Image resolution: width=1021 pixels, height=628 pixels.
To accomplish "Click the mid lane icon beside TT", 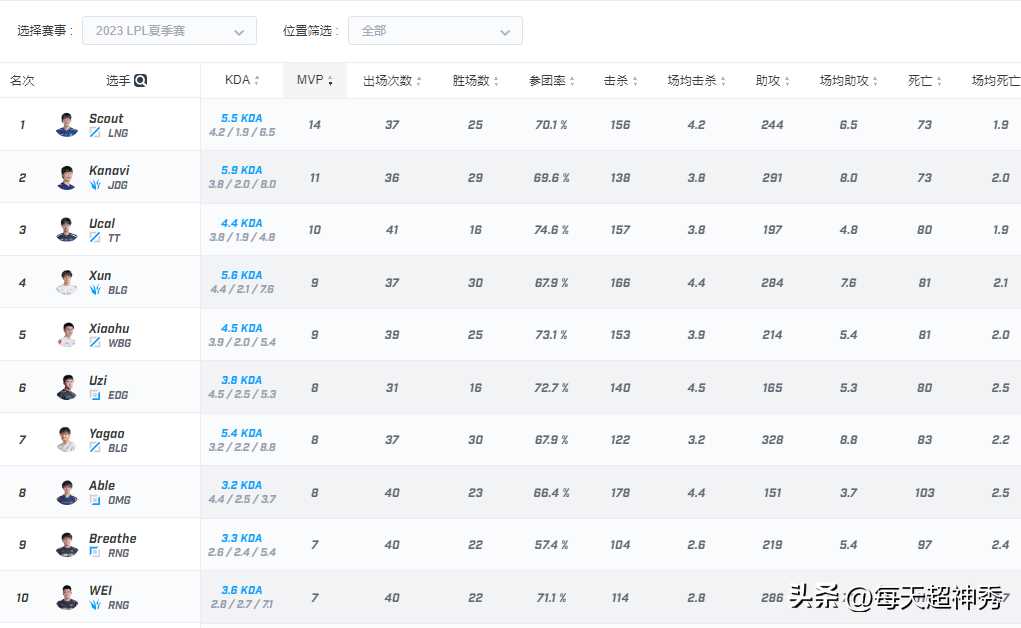I will point(95,238).
